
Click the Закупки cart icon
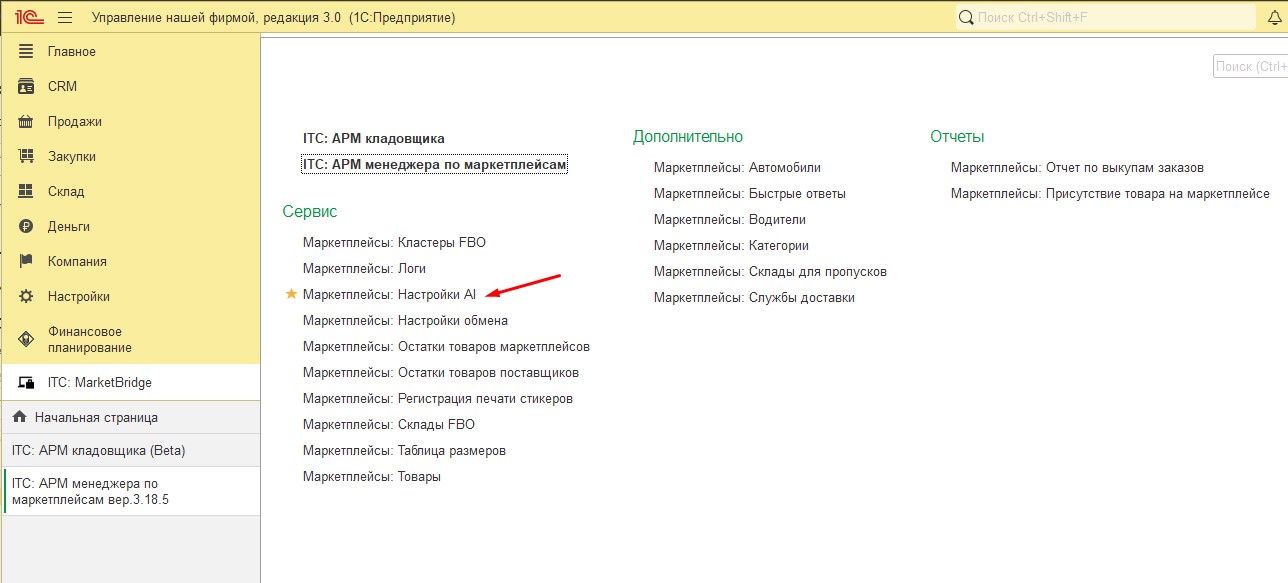pyautogui.click(x=26, y=156)
